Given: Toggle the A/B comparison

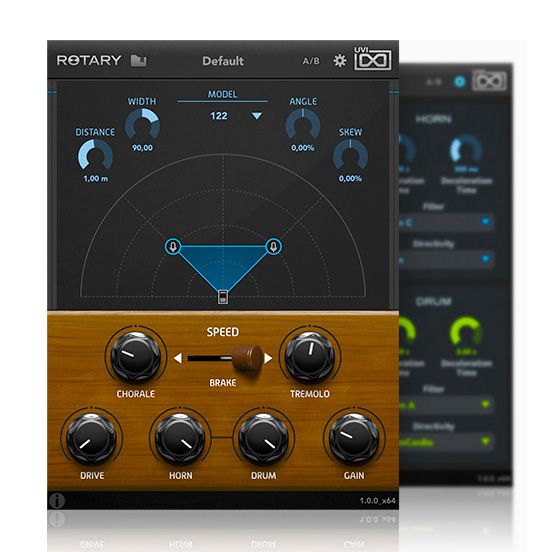Looking at the screenshot, I should [311, 61].
